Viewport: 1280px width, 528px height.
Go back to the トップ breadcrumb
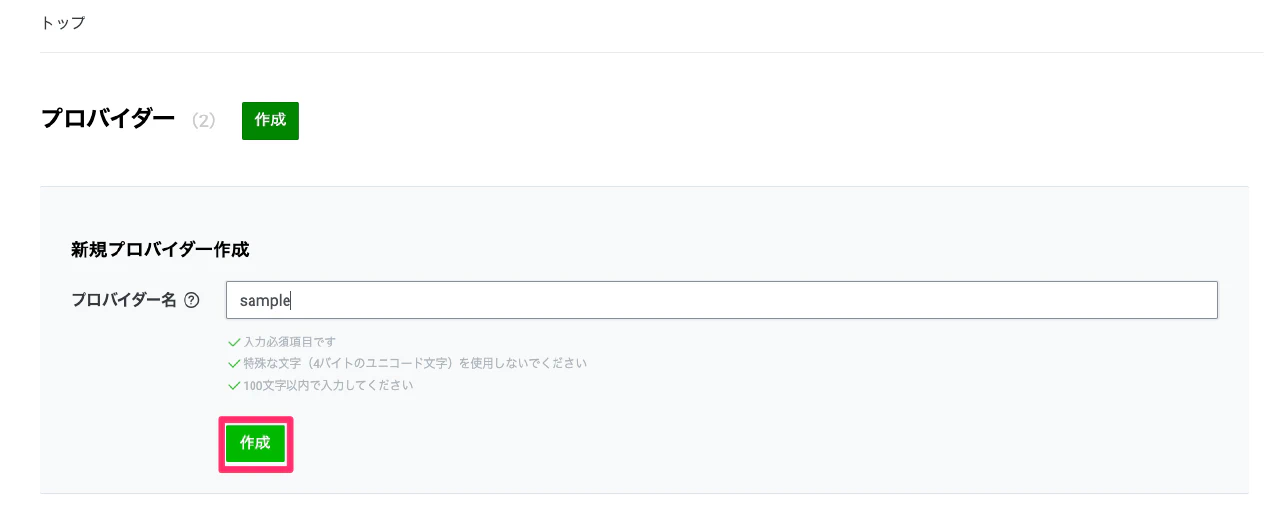pos(63,22)
